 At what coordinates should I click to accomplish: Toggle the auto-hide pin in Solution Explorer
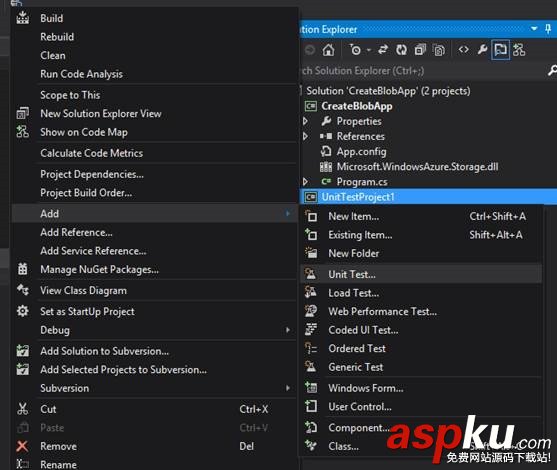click(548, 29)
